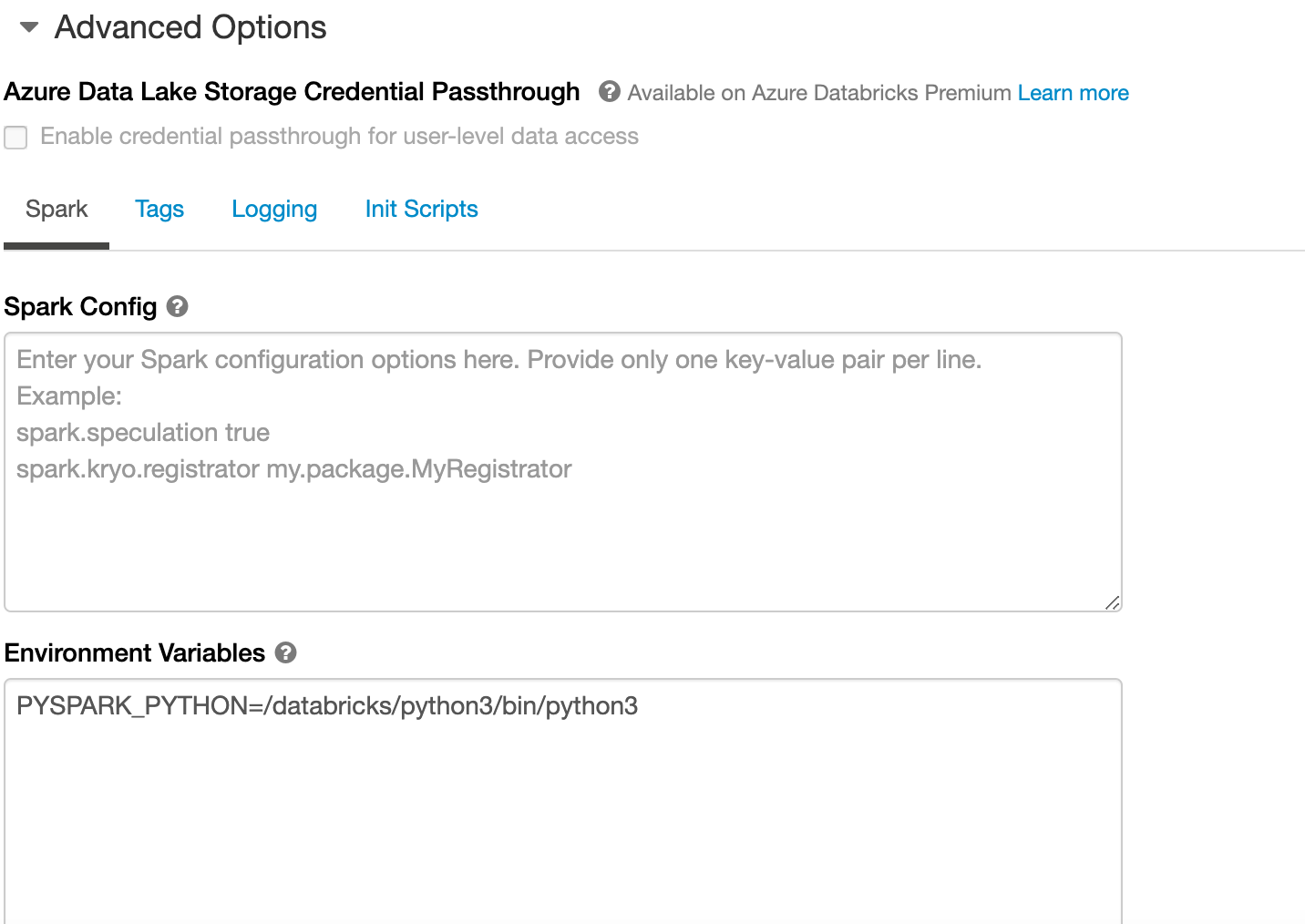Collapse the Advanced Options disclosure triangle
This screenshot has width=1305, height=924.
[29, 27]
